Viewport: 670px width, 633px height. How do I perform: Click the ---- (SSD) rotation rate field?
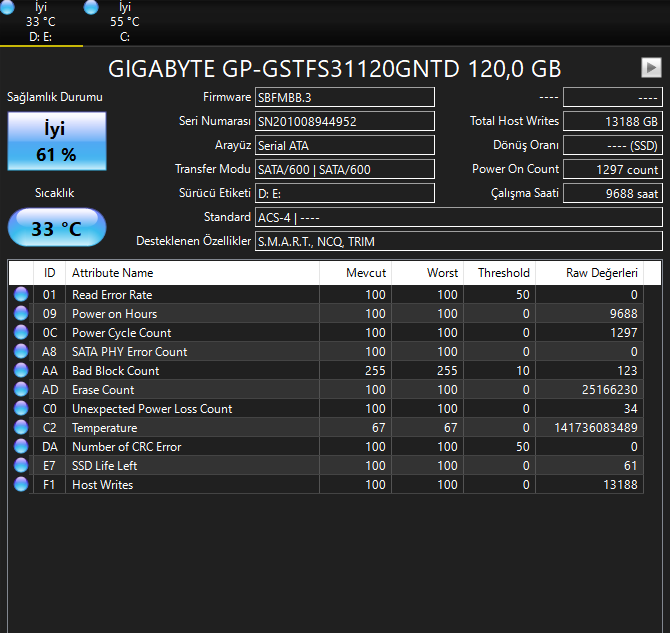(613, 145)
